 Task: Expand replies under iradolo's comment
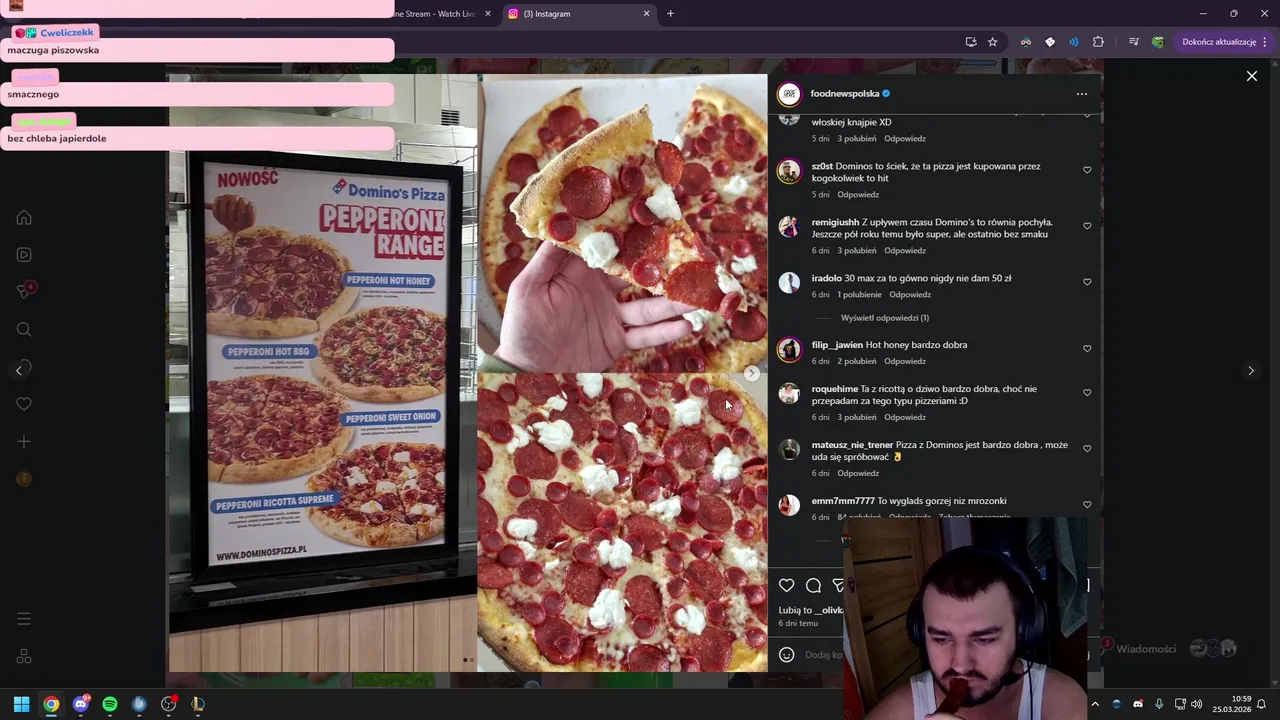884,318
